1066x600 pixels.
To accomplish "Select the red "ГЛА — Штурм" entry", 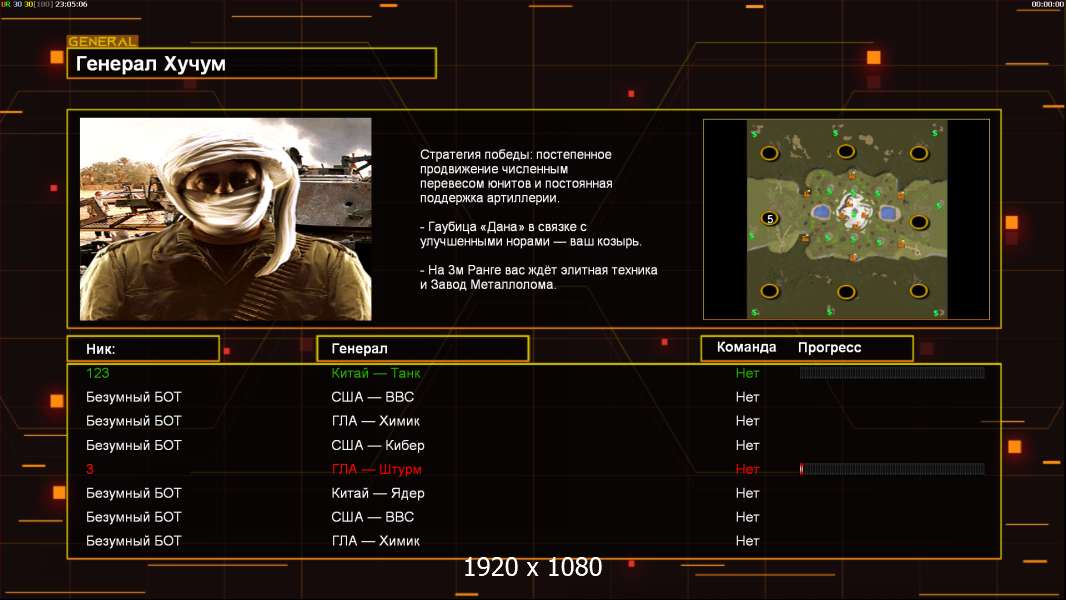I will [x=376, y=469].
